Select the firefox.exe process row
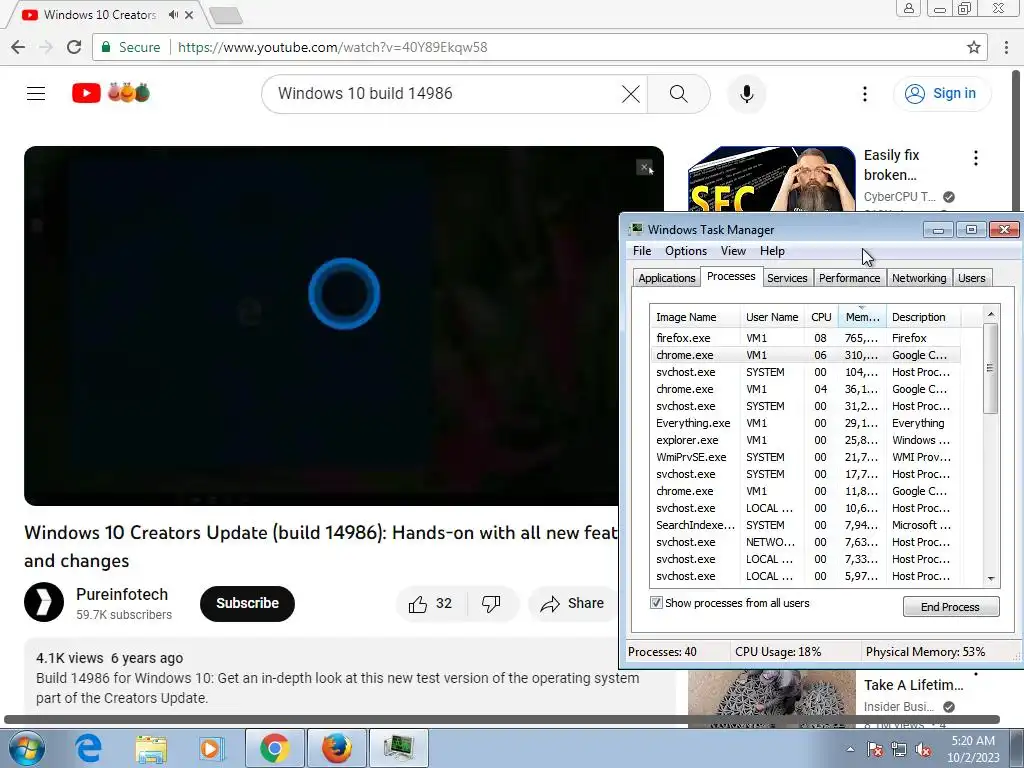The height and width of the screenshot is (768, 1024). point(805,338)
